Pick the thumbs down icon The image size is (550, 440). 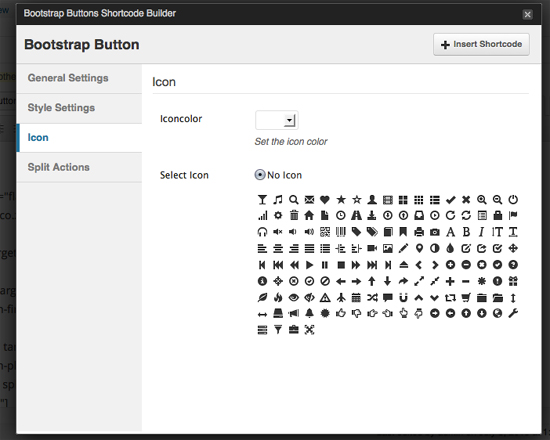(x=356, y=313)
